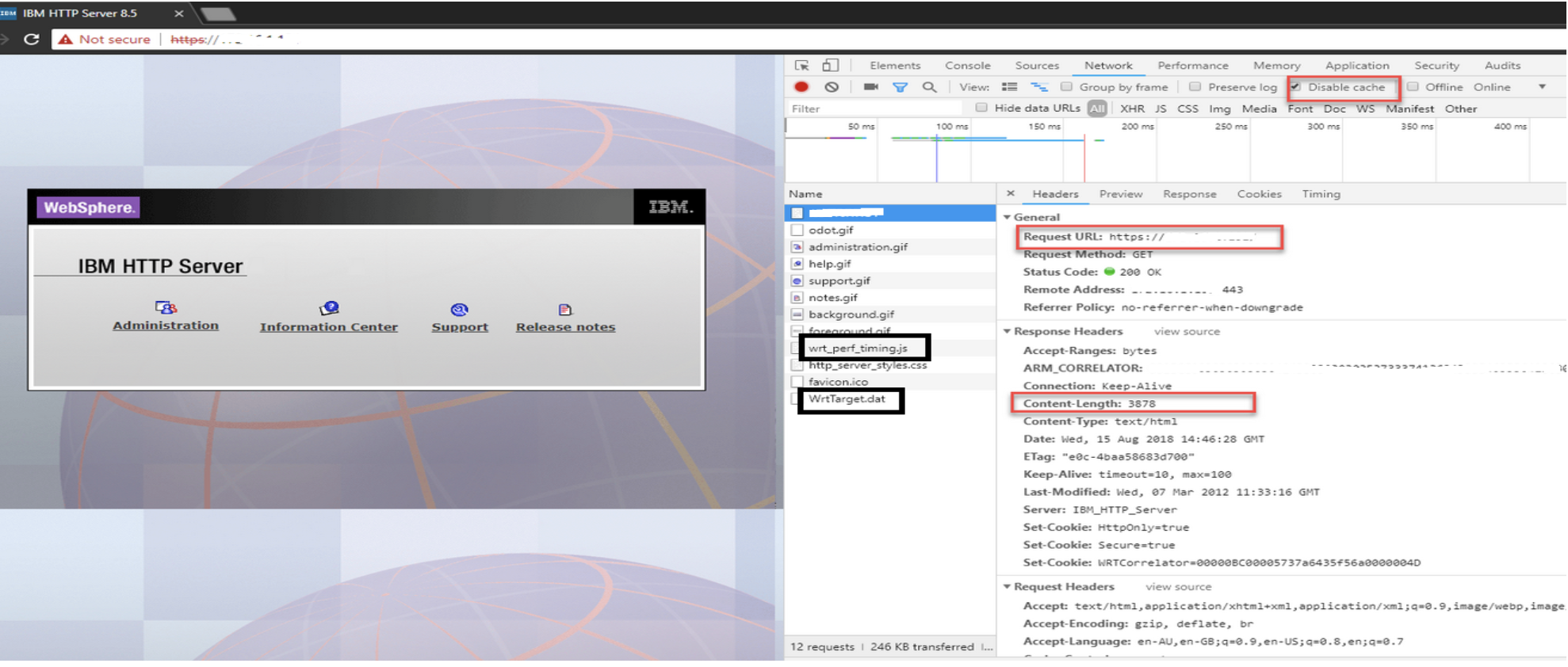
Task: Open the Application tab
Action: coord(1357,65)
